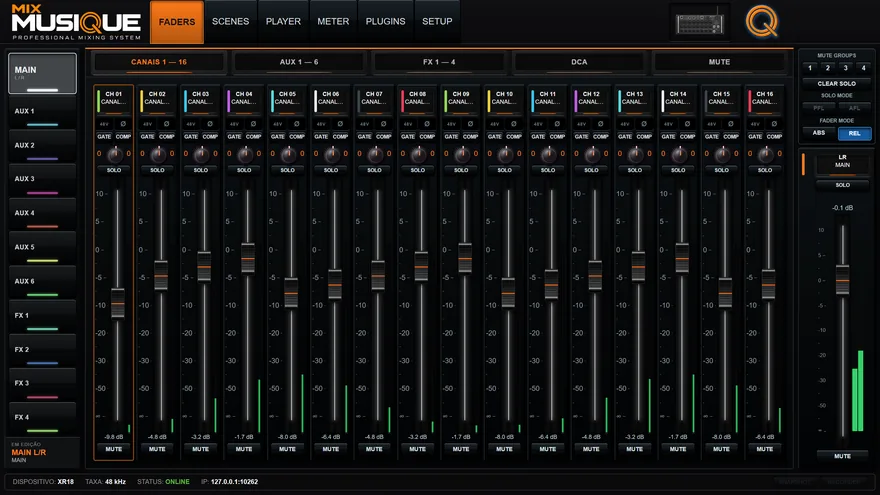Image resolution: width=880 pixels, height=495 pixels.
Task: Switch to the SCENES tab
Action: tap(231, 21)
